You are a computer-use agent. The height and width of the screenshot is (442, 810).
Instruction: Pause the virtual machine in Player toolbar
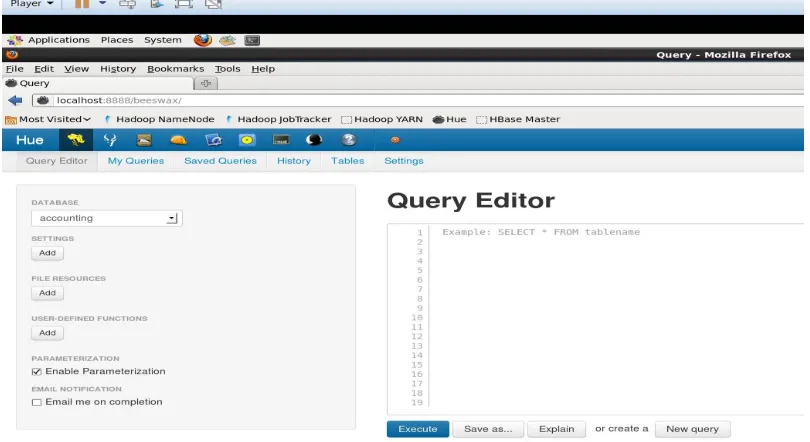click(82, 4)
